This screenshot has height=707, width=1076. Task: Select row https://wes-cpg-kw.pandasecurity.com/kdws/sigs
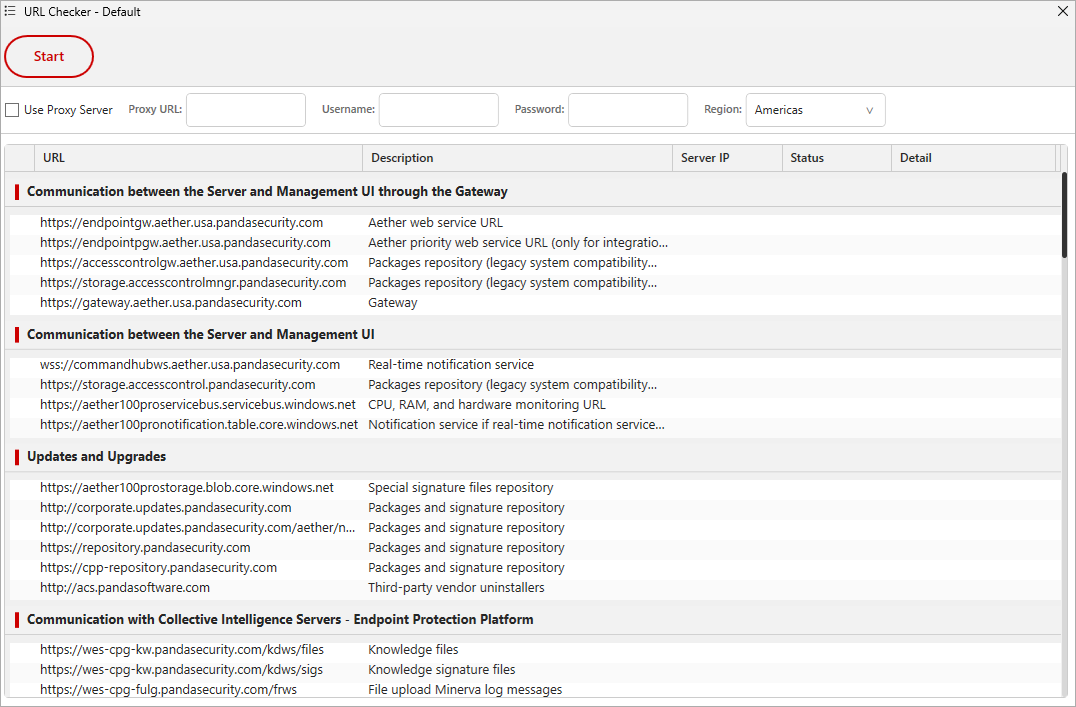coord(535,669)
